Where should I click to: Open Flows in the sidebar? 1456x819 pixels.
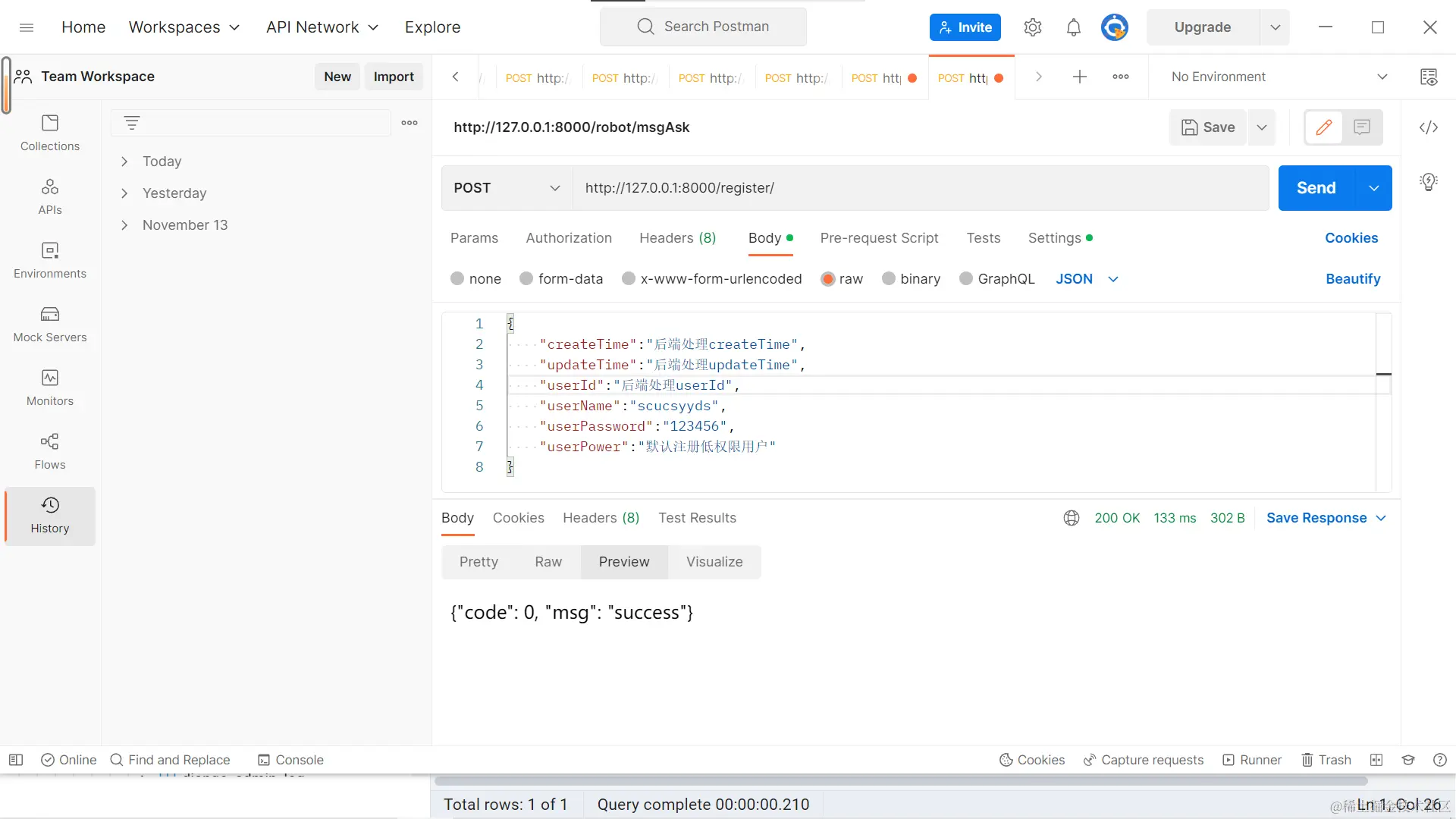click(50, 451)
